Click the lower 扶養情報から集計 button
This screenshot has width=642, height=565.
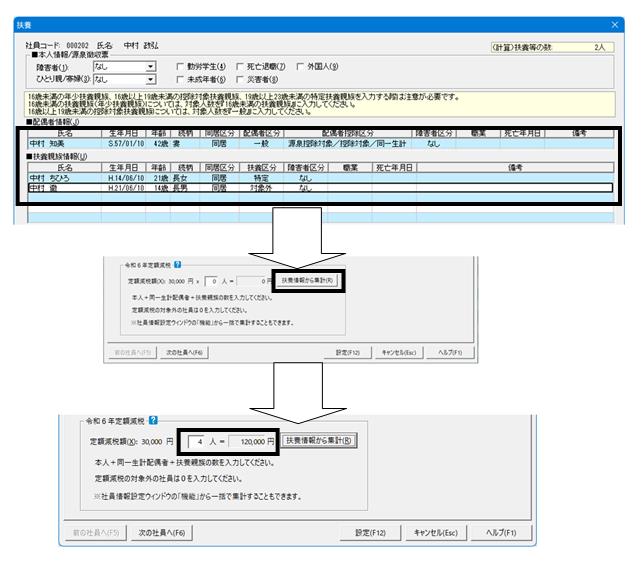click(319, 441)
